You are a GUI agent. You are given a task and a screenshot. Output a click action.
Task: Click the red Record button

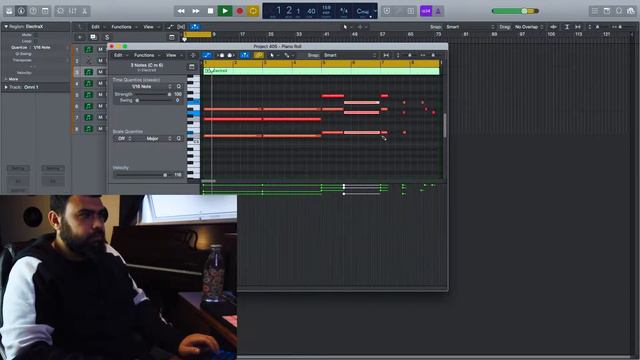[240, 11]
